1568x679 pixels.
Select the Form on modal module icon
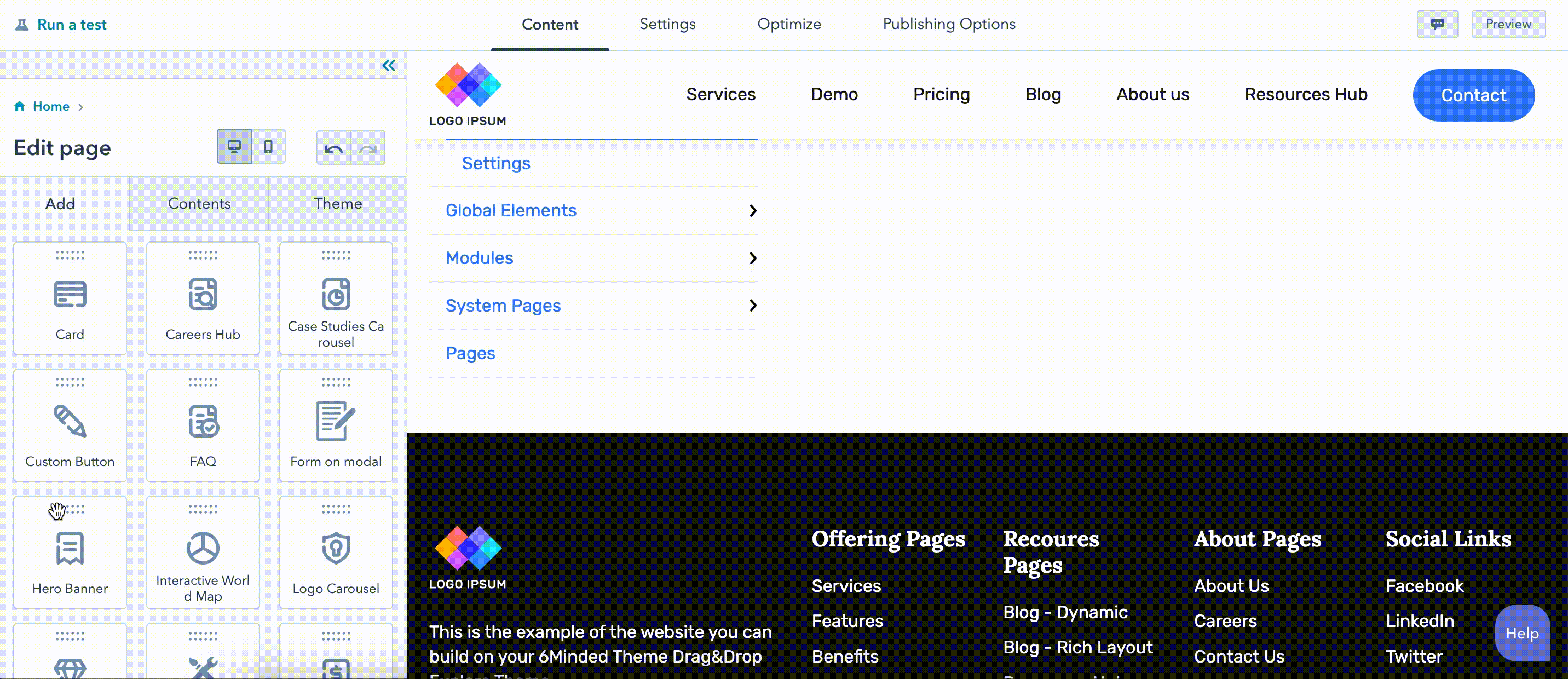[x=336, y=421]
